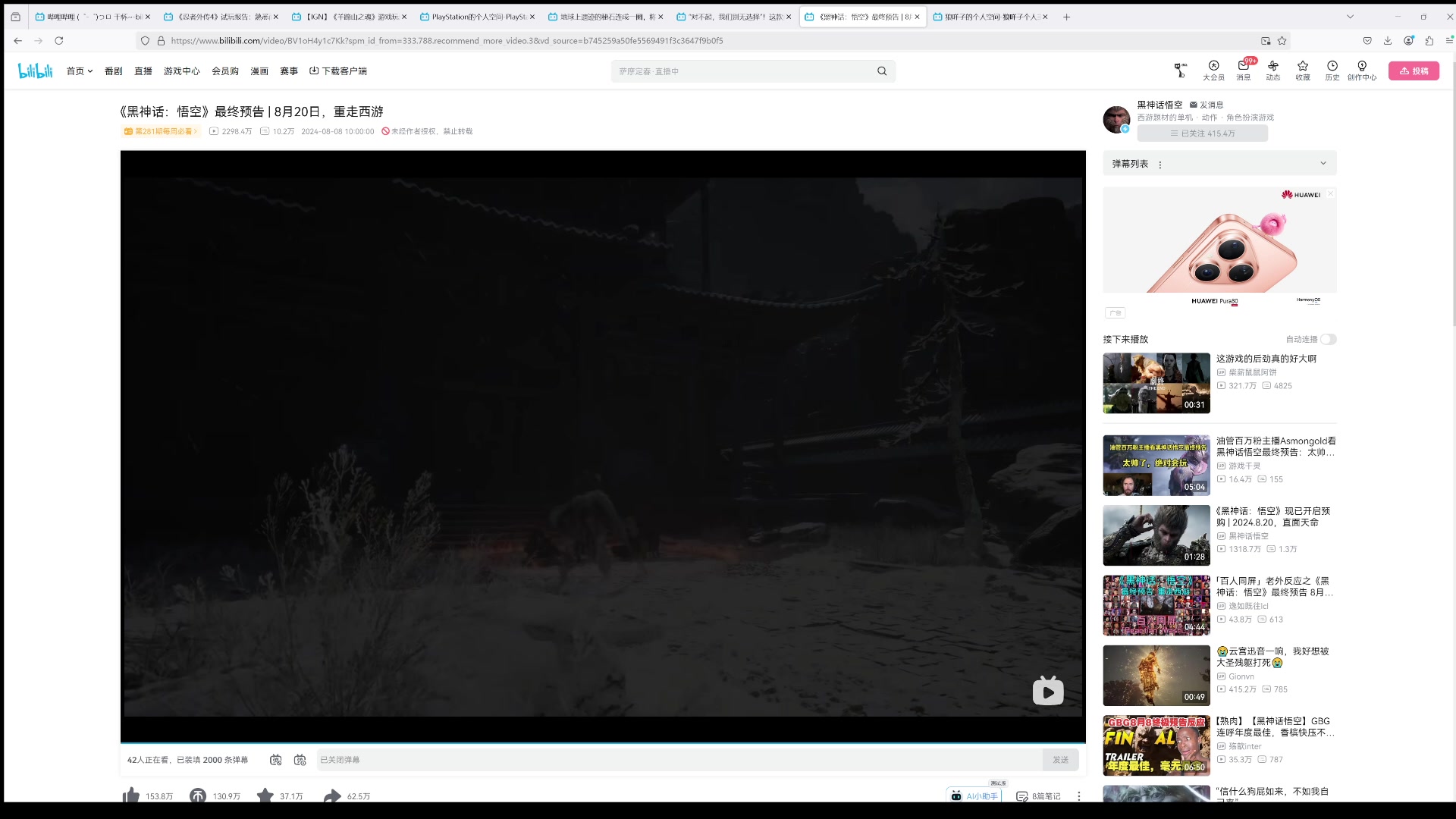Open 番剧 in navigation bar
This screenshot has width=1456, height=819.
[x=114, y=71]
